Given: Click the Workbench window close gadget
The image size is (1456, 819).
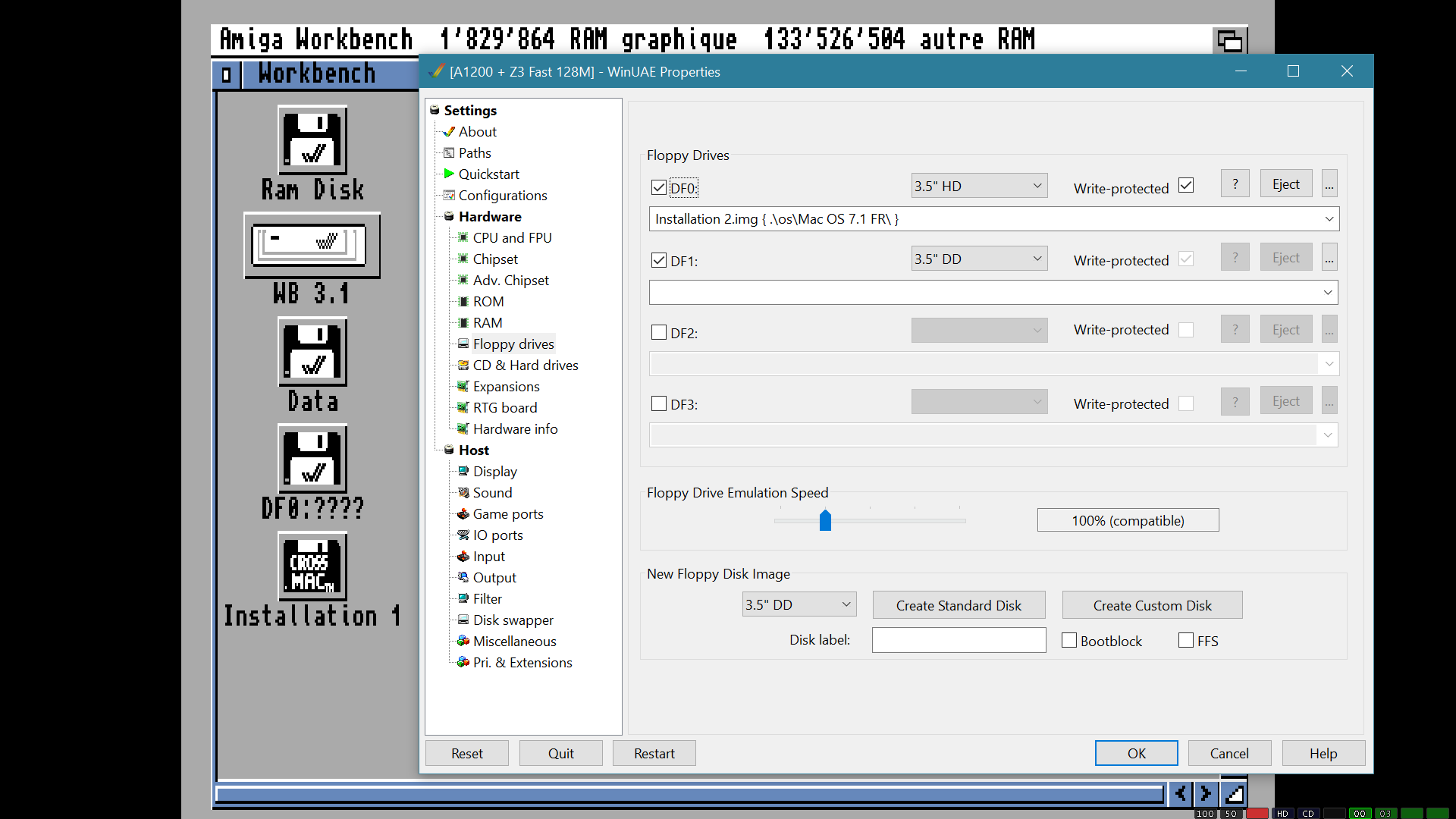Looking at the screenshot, I should pyautogui.click(x=226, y=74).
